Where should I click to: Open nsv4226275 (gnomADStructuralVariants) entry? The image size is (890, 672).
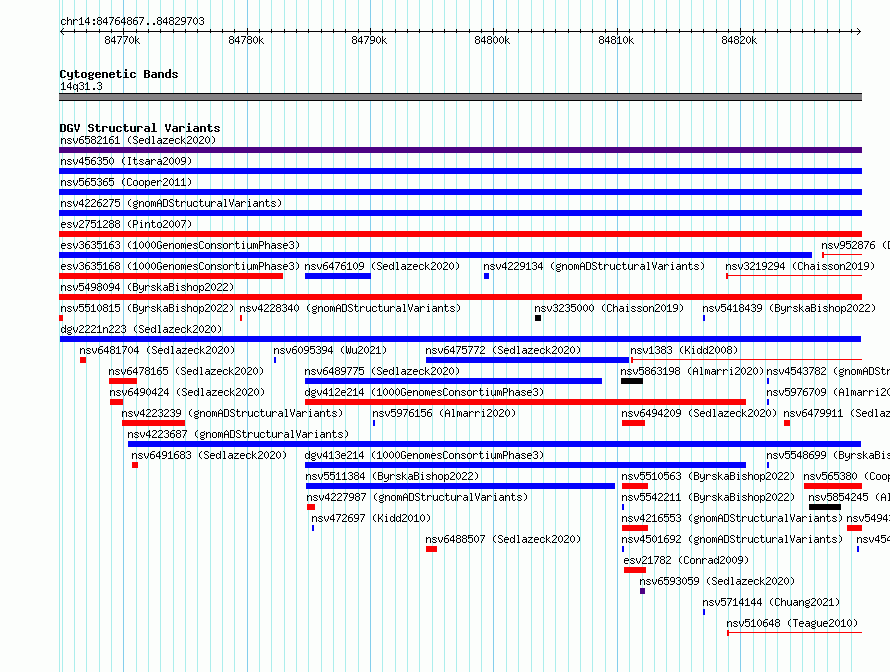coord(171,203)
